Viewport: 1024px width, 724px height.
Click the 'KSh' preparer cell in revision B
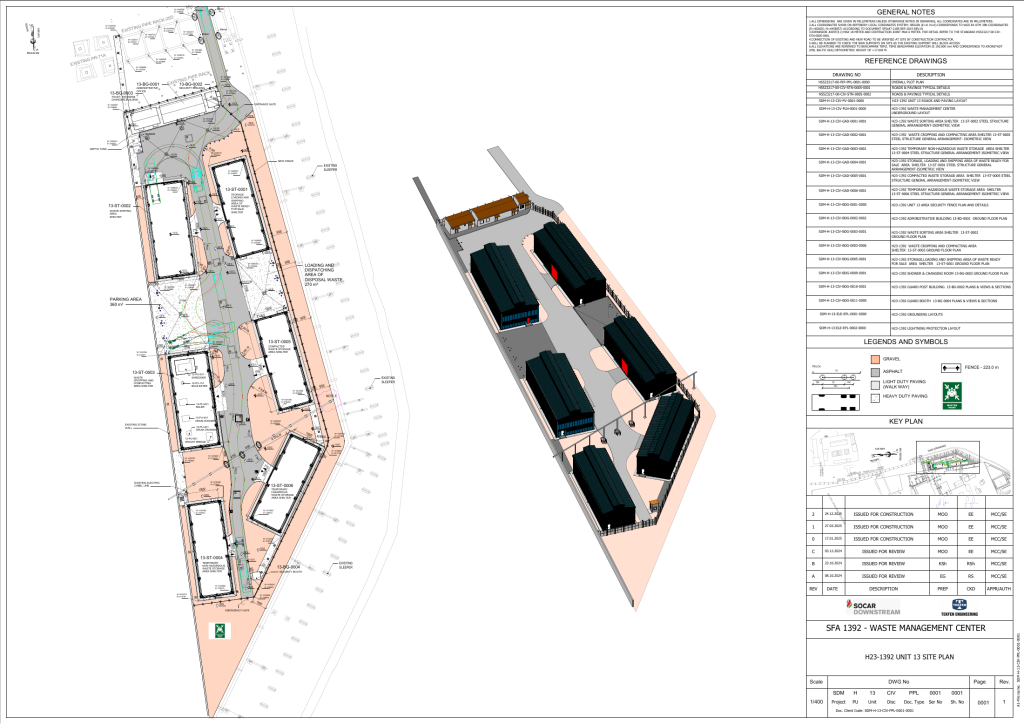[x=942, y=564]
